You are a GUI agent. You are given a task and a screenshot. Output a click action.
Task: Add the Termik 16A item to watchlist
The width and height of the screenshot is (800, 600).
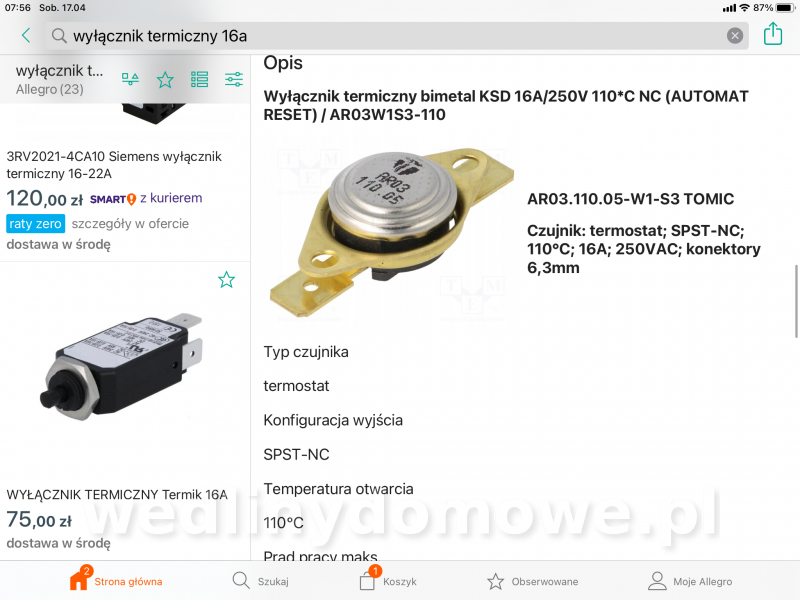(227, 280)
